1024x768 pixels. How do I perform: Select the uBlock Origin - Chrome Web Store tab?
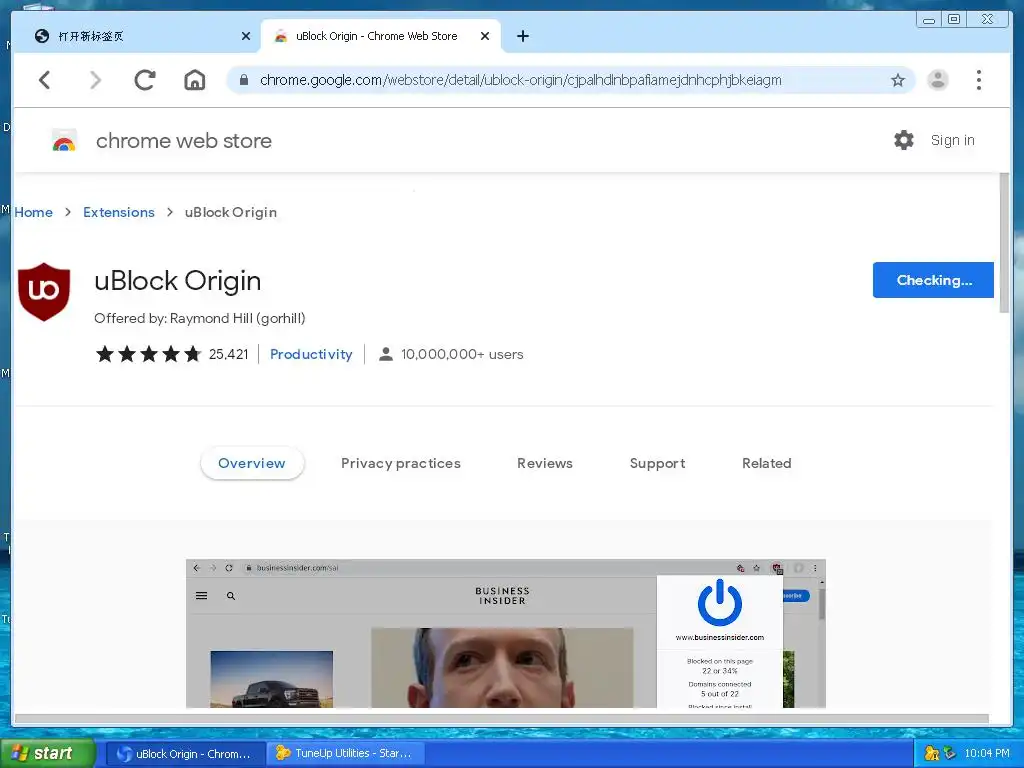[x=380, y=36]
